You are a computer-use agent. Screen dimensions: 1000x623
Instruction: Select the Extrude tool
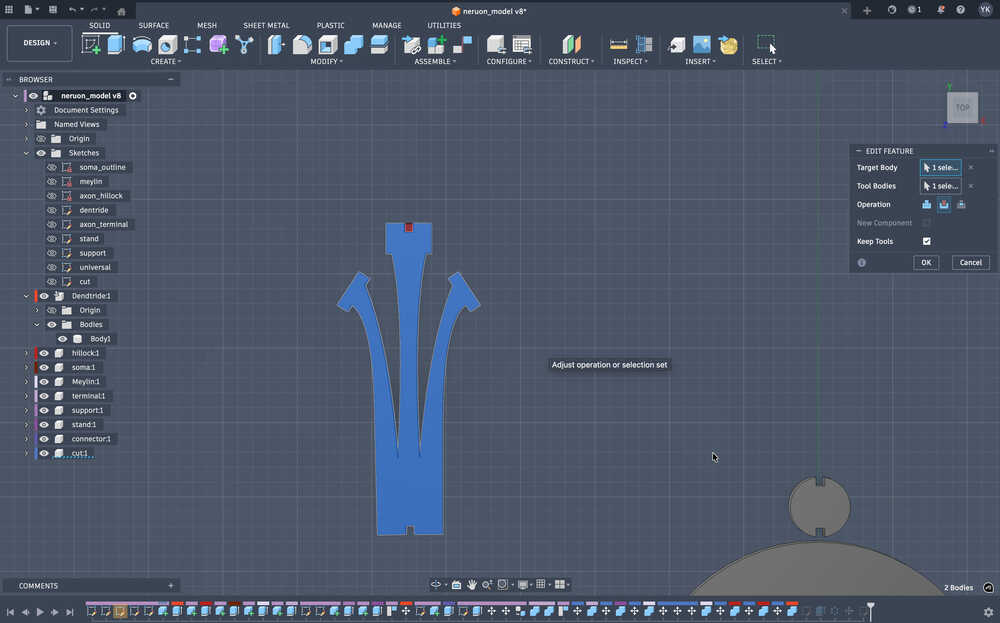[x=116, y=45]
